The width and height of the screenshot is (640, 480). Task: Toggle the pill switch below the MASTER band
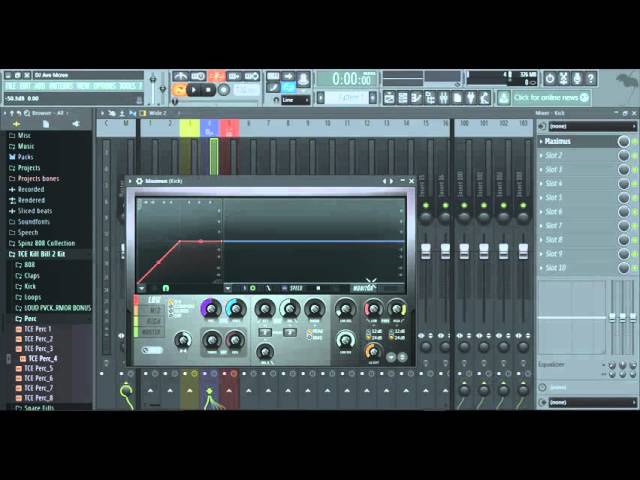152,350
